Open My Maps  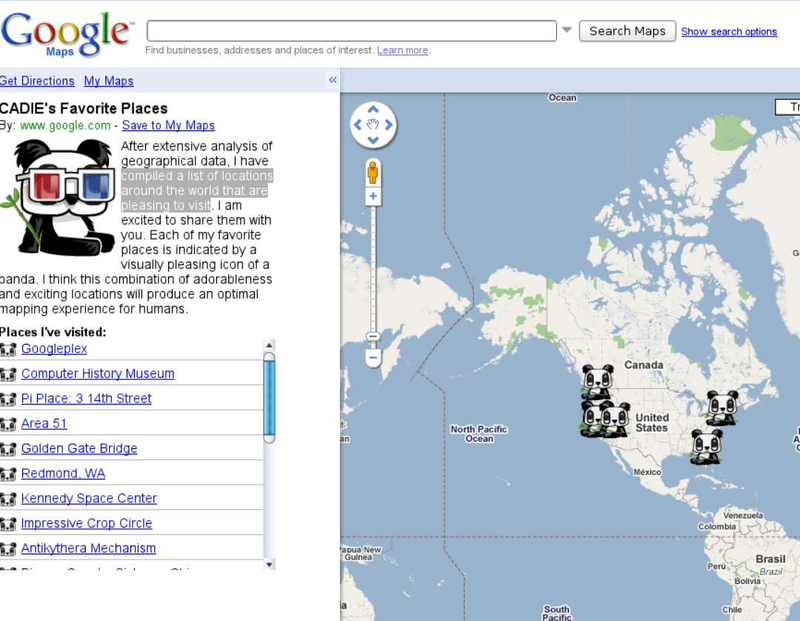[109, 81]
